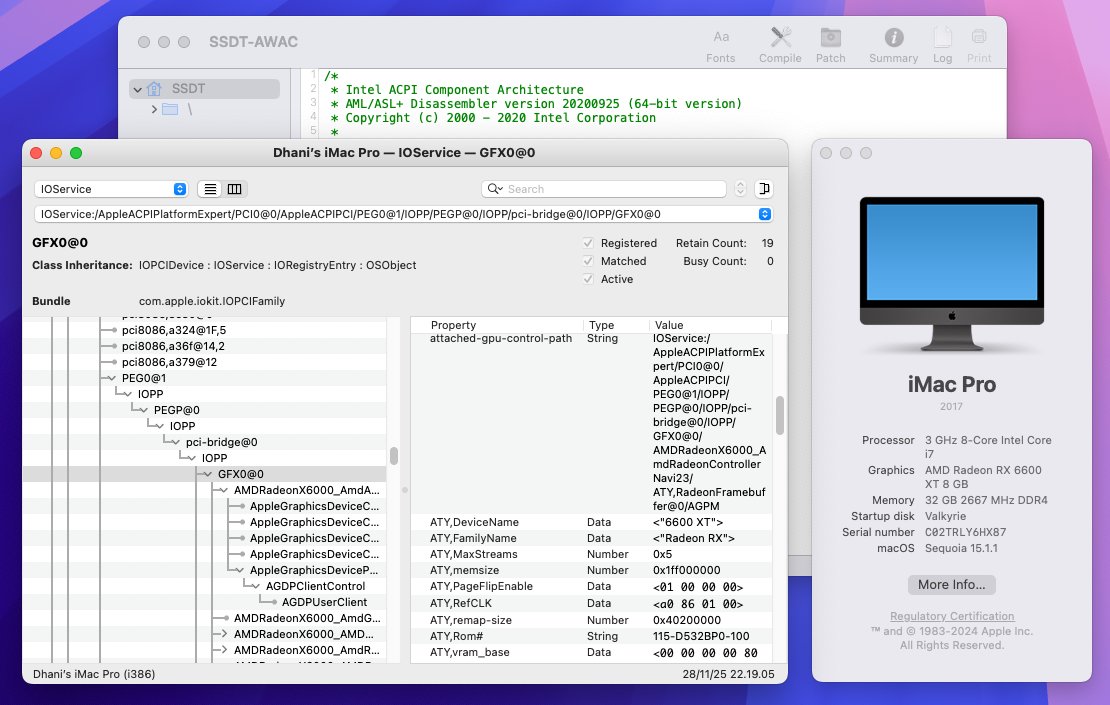1110x705 pixels.
Task: Click the com.apple.iokit.IOPCIFamily bundle text
Action: 212,301
